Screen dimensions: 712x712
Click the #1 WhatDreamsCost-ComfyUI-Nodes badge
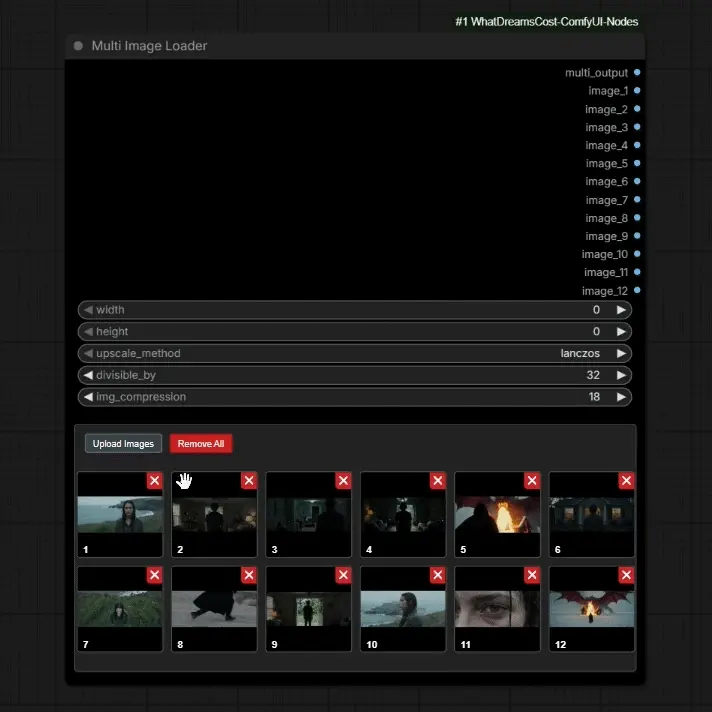click(547, 21)
